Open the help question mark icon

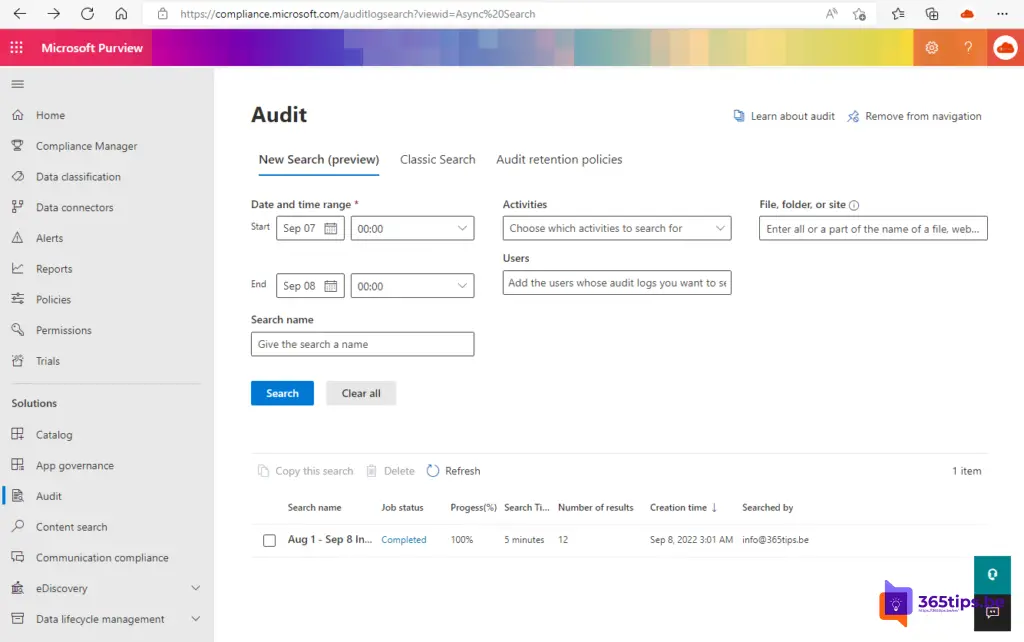click(x=968, y=48)
